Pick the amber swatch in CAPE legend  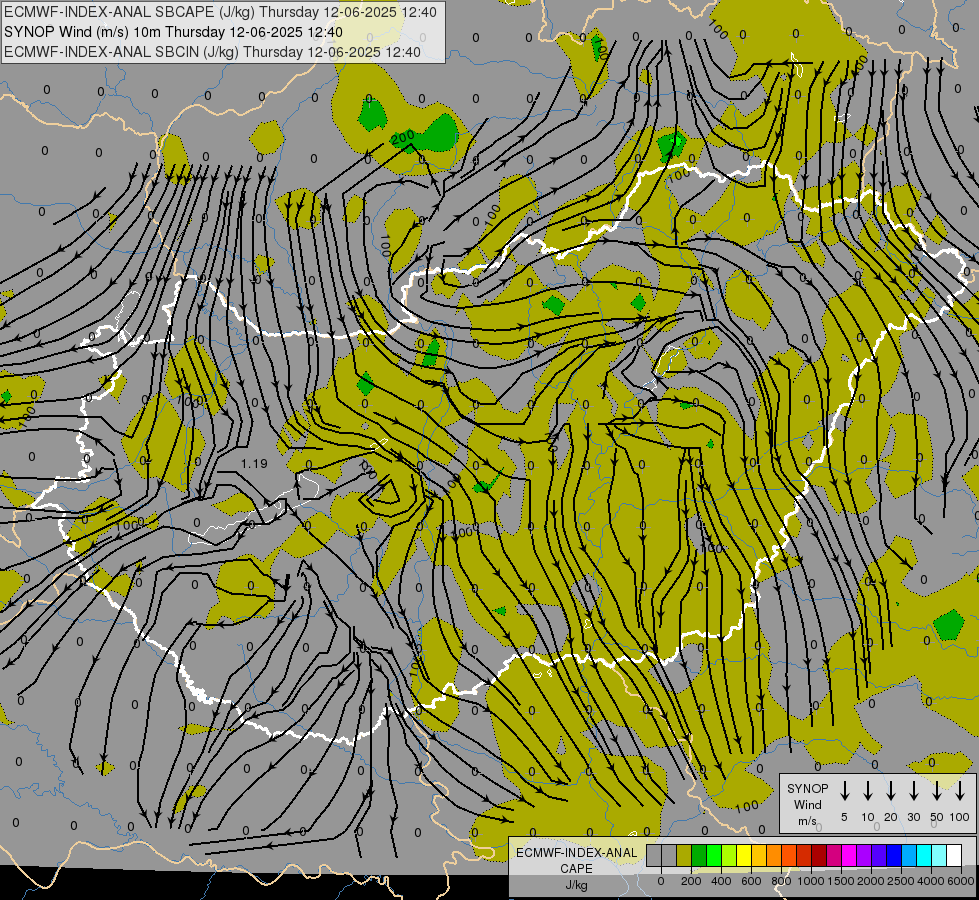click(759, 855)
